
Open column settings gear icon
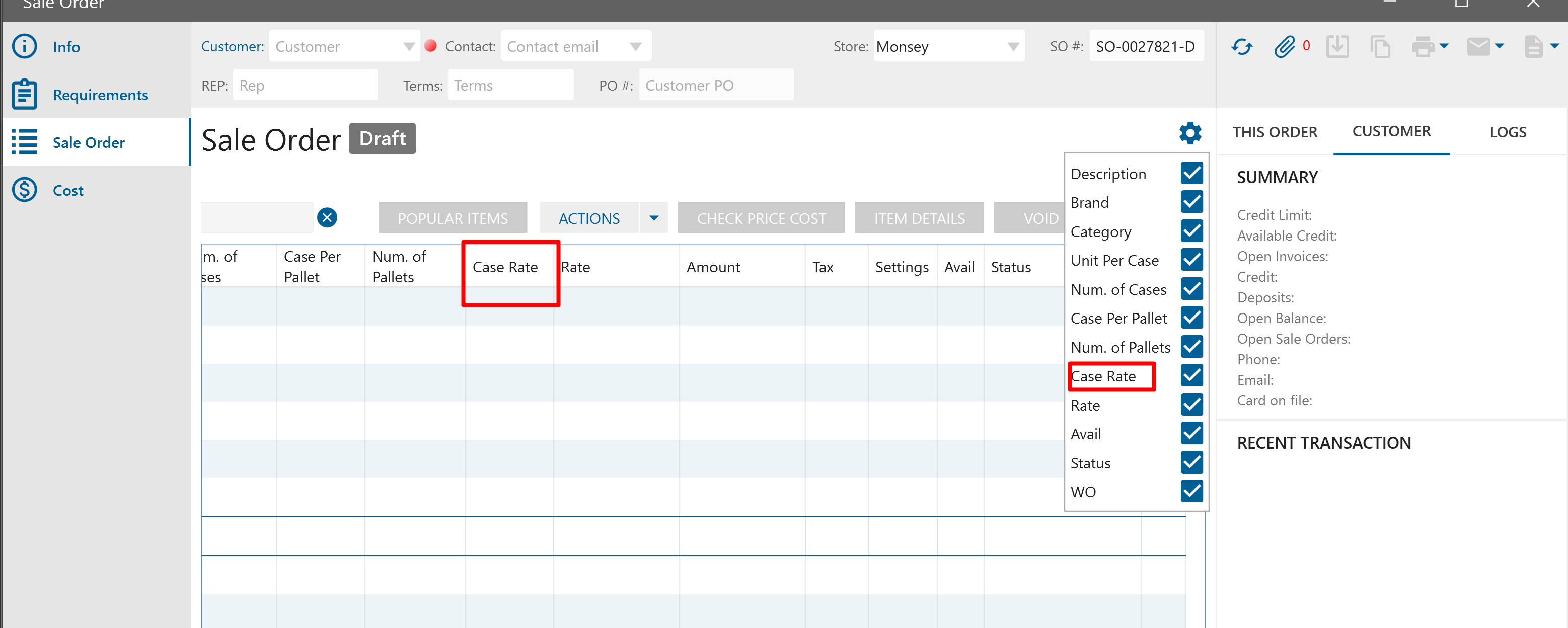pyautogui.click(x=1190, y=133)
